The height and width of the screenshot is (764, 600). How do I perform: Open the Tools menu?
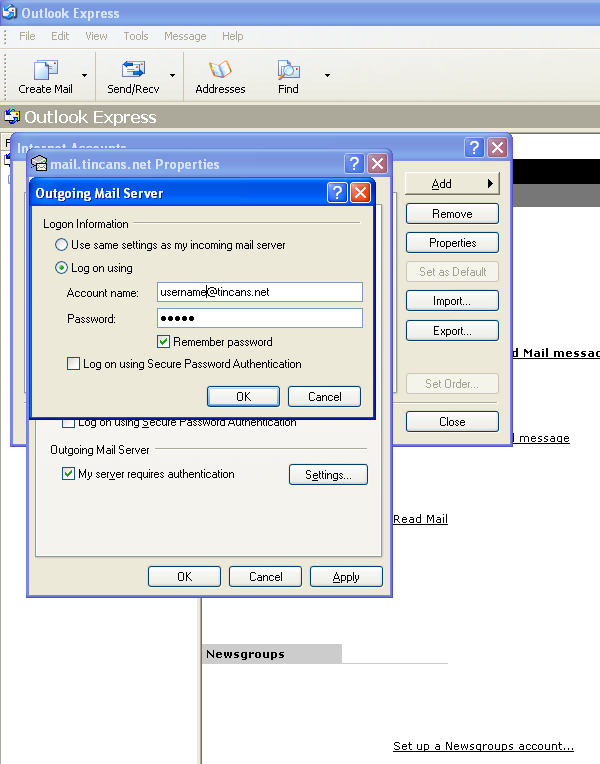pyautogui.click(x=135, y=36)
